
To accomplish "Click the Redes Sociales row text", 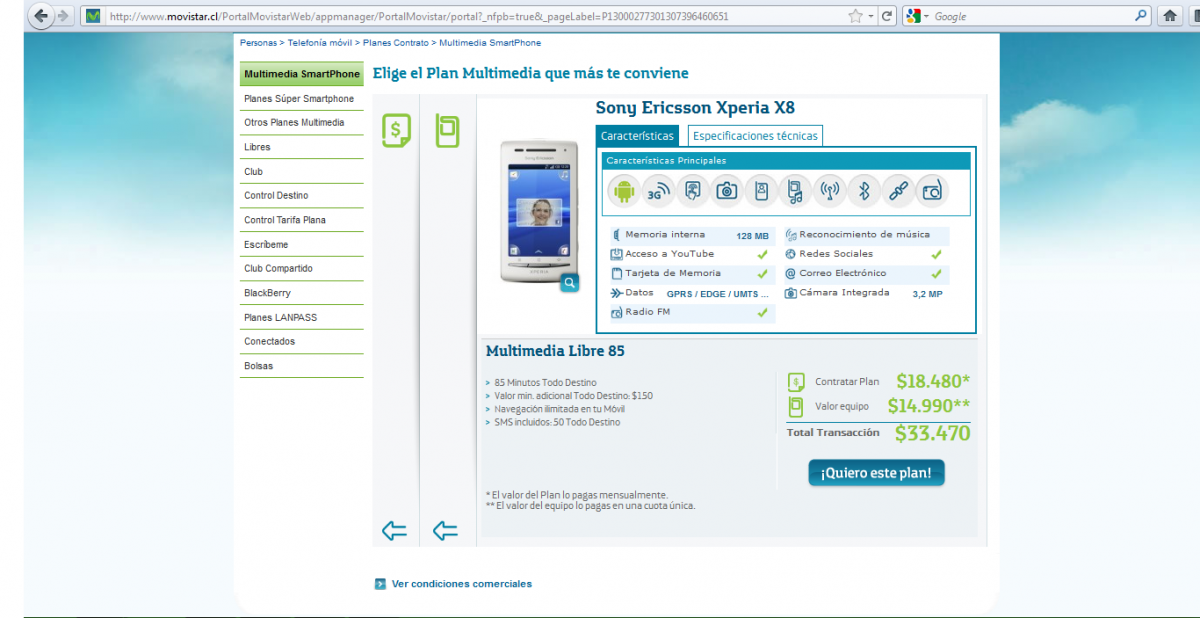I will pyautogui.click(x=836, y=254).
